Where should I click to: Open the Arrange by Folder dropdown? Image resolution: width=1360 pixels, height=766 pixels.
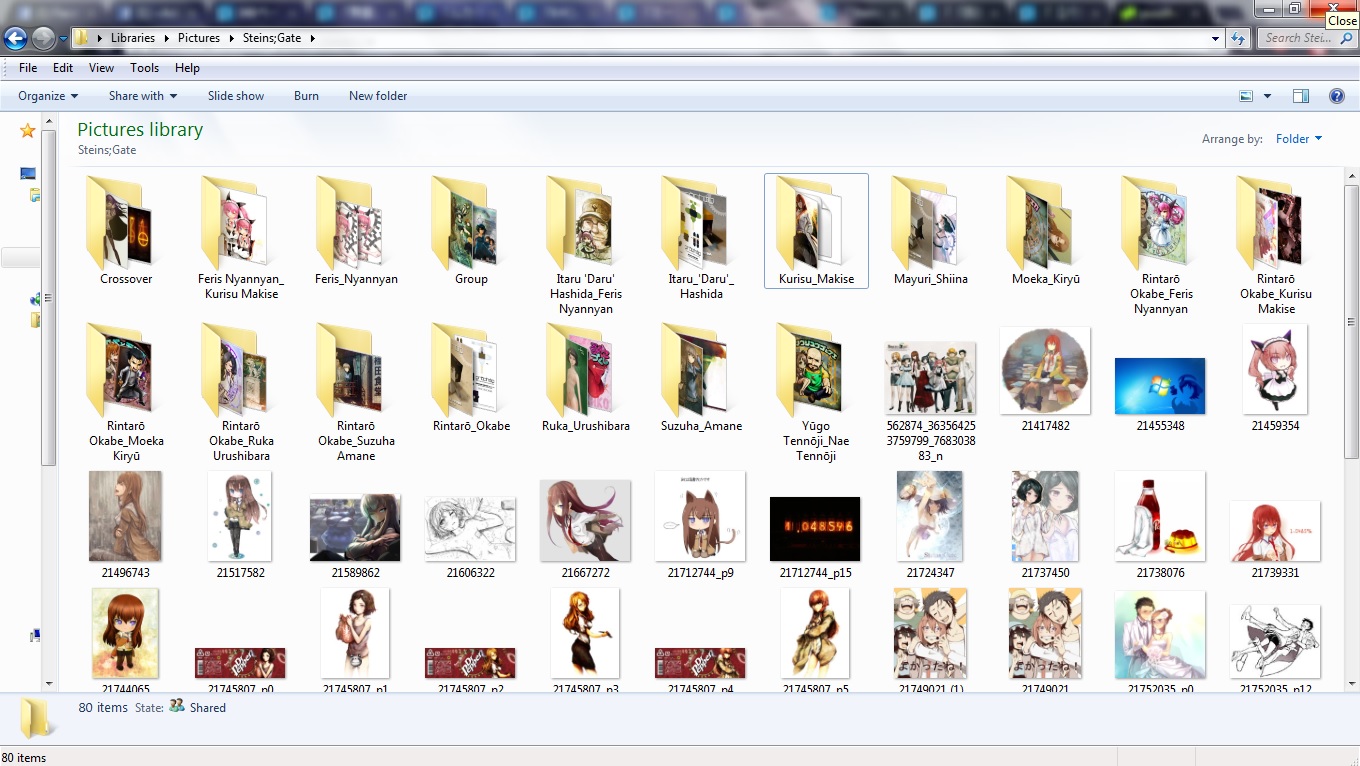click(x=1299, y=139)
